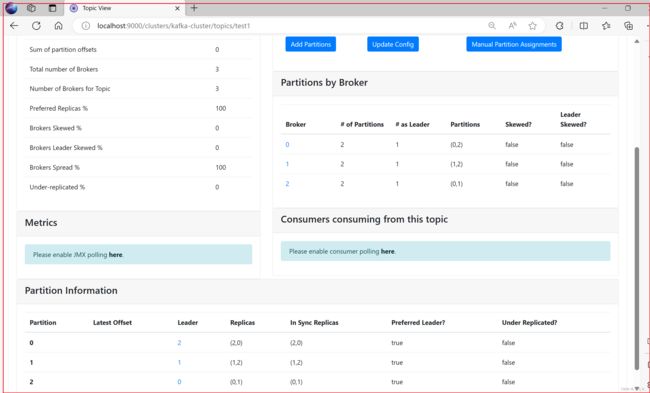Open broker 2 link in Partitions by Broker
The height and width of the screenshot is (393, 650).
coord(287,184)
